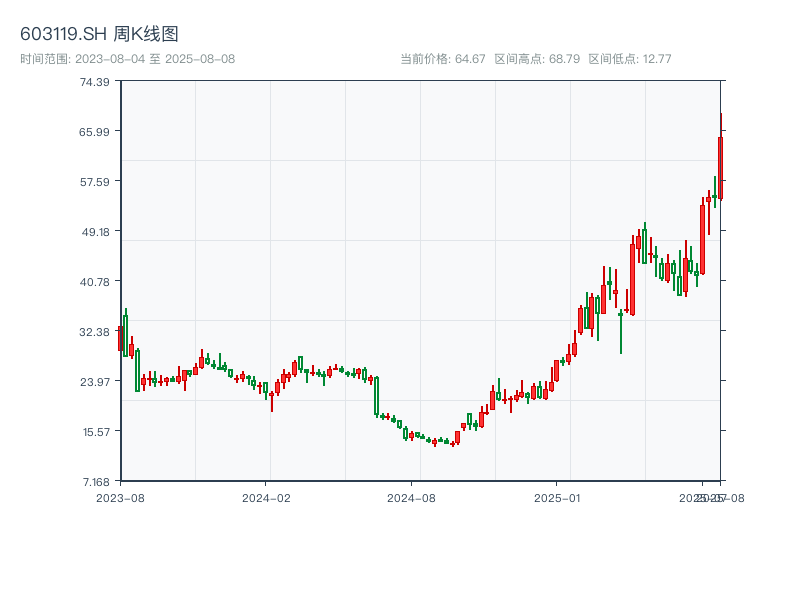Viewport: 800px width, 600px height.
Task: Select the 2024-02 x-axis date label
Action: tap(266, 497)
